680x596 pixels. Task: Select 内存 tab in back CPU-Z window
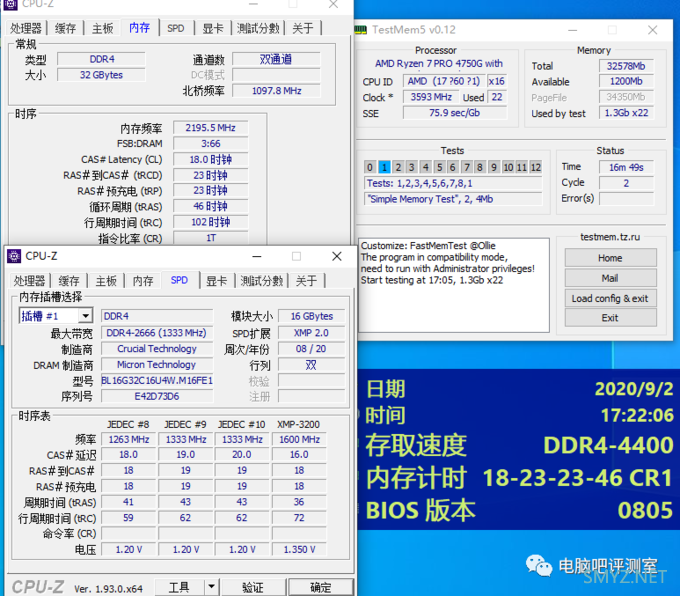click(140, 28)
